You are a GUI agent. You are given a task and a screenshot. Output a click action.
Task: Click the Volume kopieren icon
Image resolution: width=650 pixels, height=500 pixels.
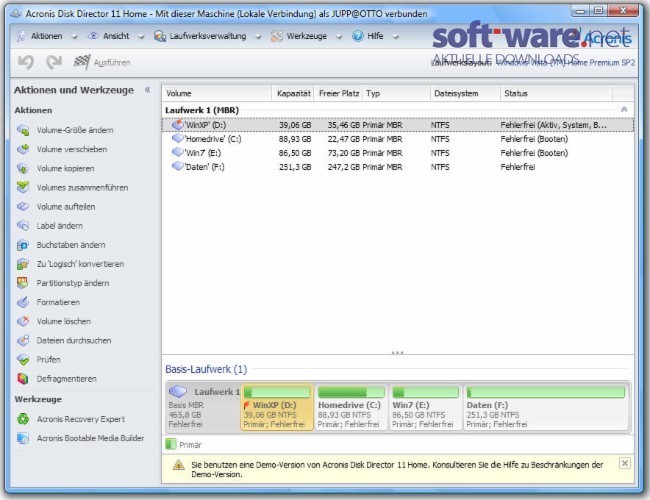tap(23, 168)
